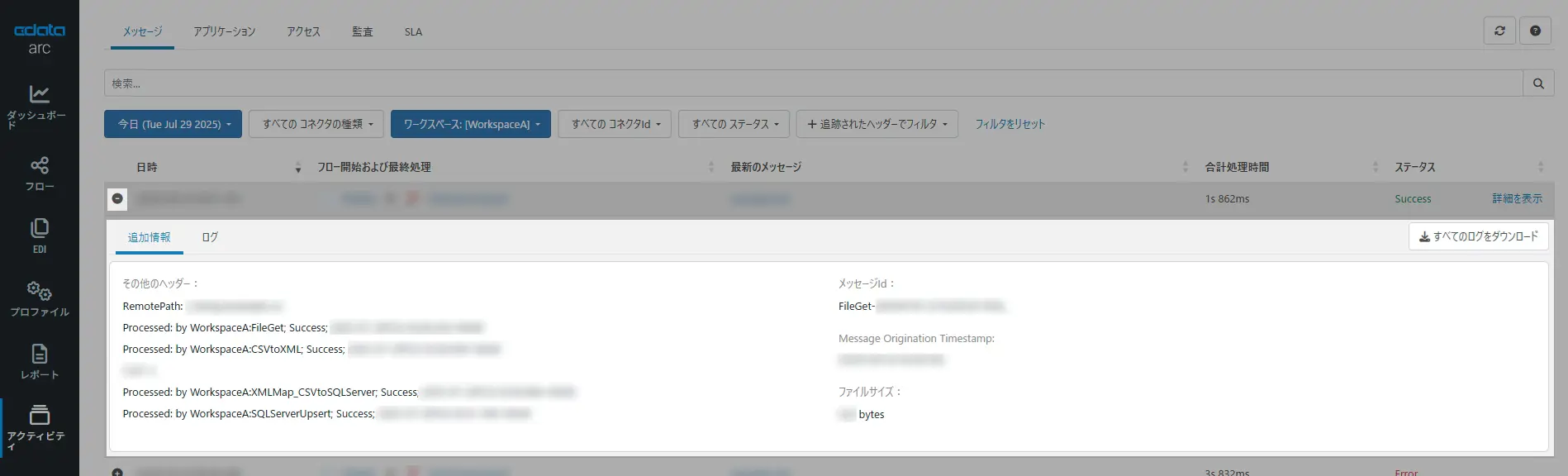The height and width of the screenshot is (476, 1568).
Task: Click the XMLMap_CSVtoSQLServer processed line
Action: [x=270, y=393]
